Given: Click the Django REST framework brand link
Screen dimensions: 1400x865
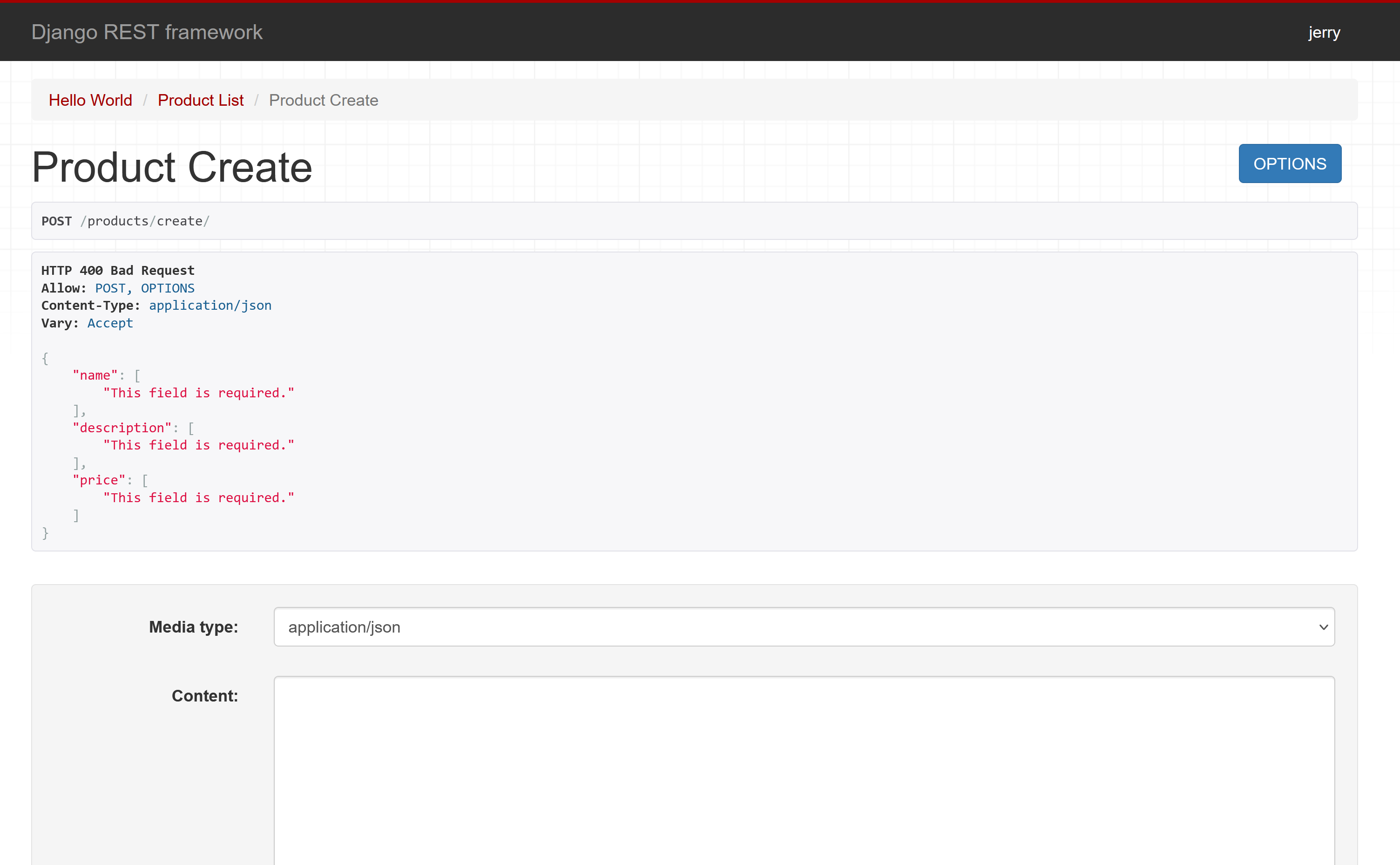Looking at the screenshot, I should (147, 32).
